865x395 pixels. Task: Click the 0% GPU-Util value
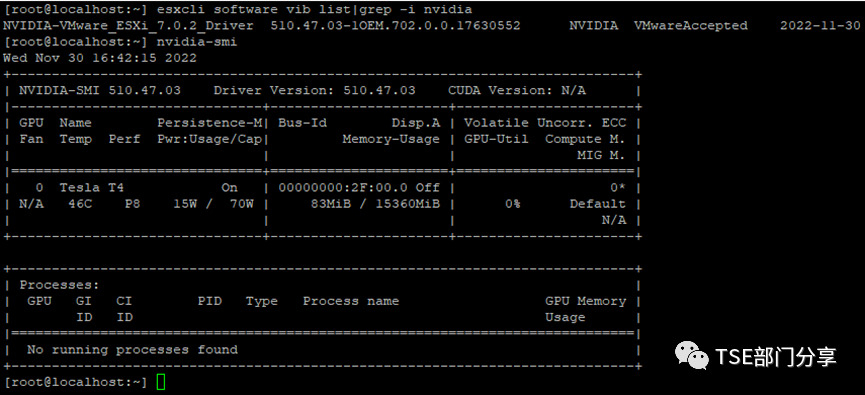[x=512, y=204]
